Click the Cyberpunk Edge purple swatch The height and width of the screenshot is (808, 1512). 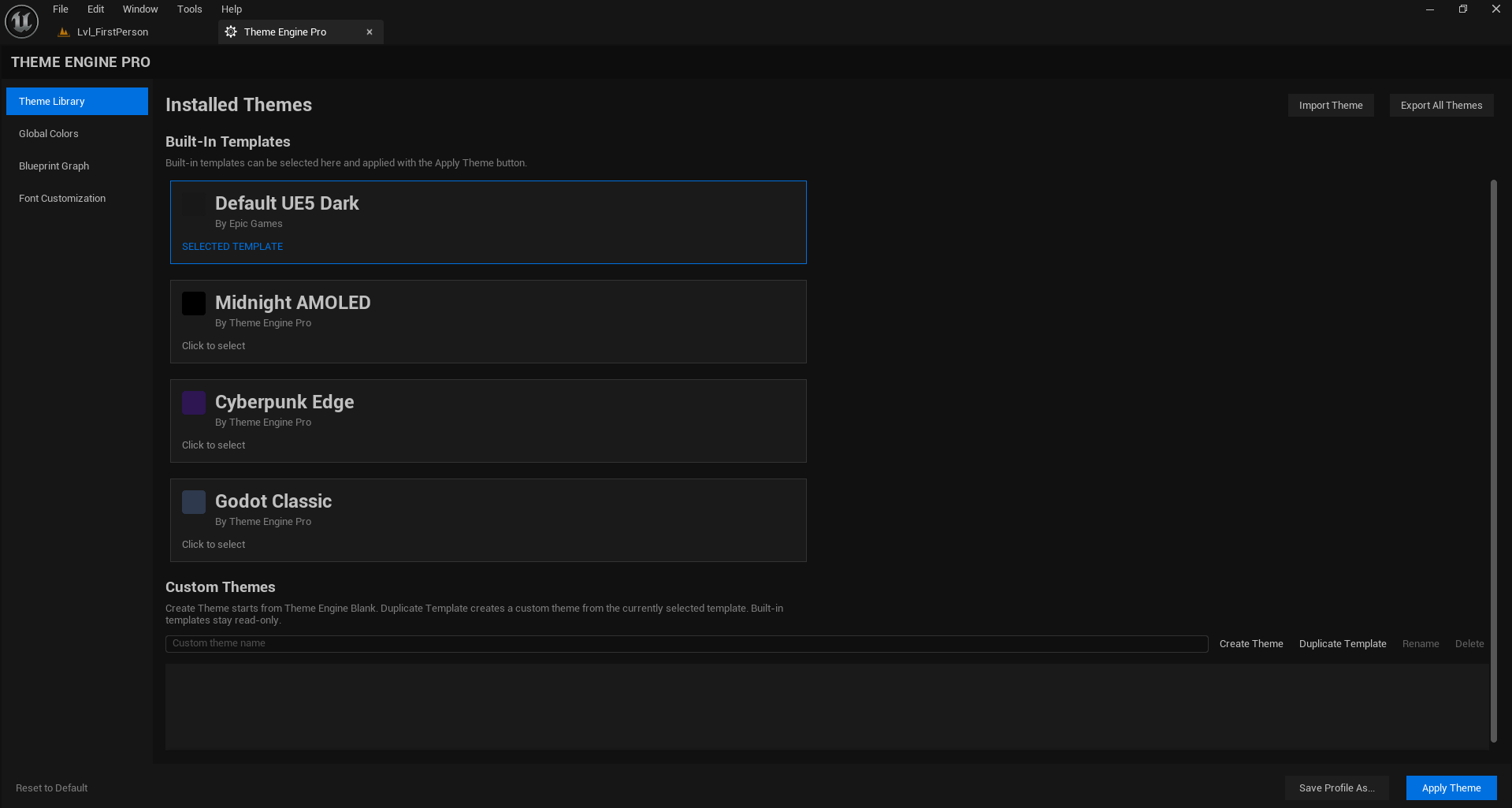[x=194, y=403]
